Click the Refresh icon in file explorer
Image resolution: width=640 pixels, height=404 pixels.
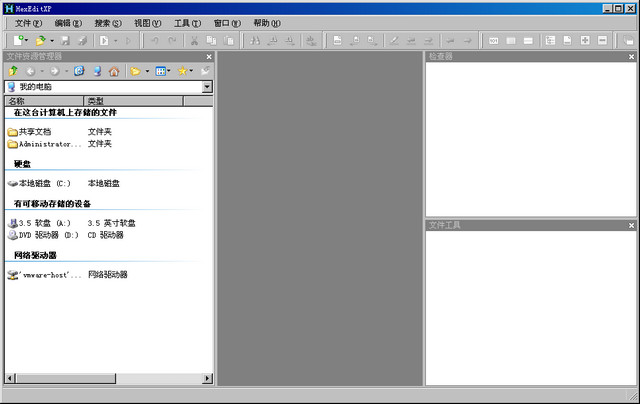pos(79,71)
